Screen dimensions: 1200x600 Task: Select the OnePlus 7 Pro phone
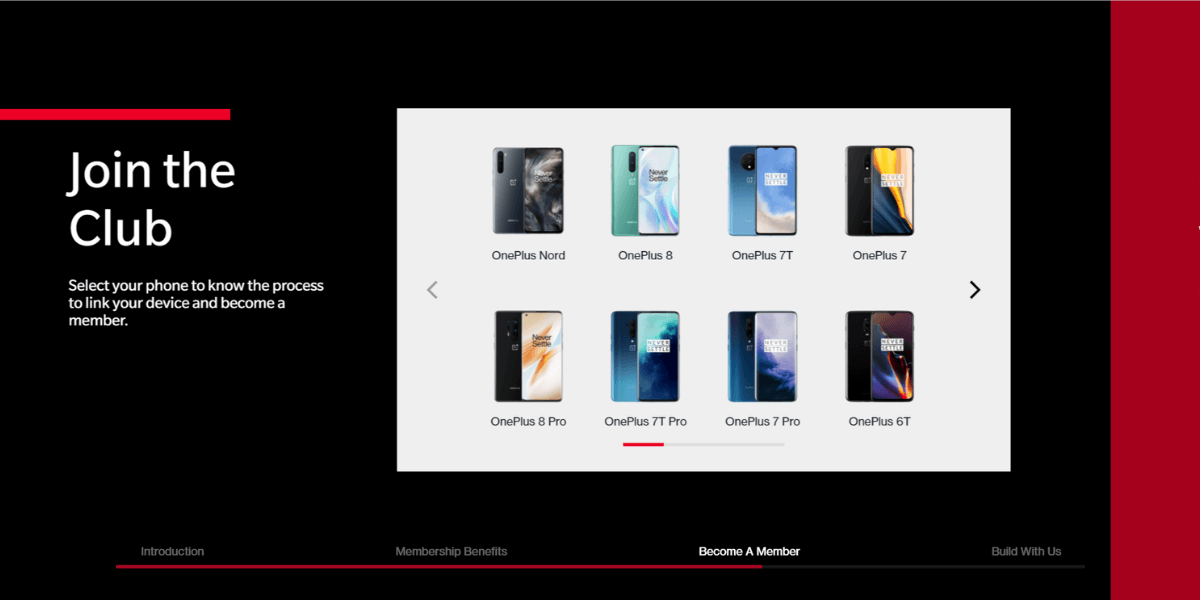click(762, 356)
